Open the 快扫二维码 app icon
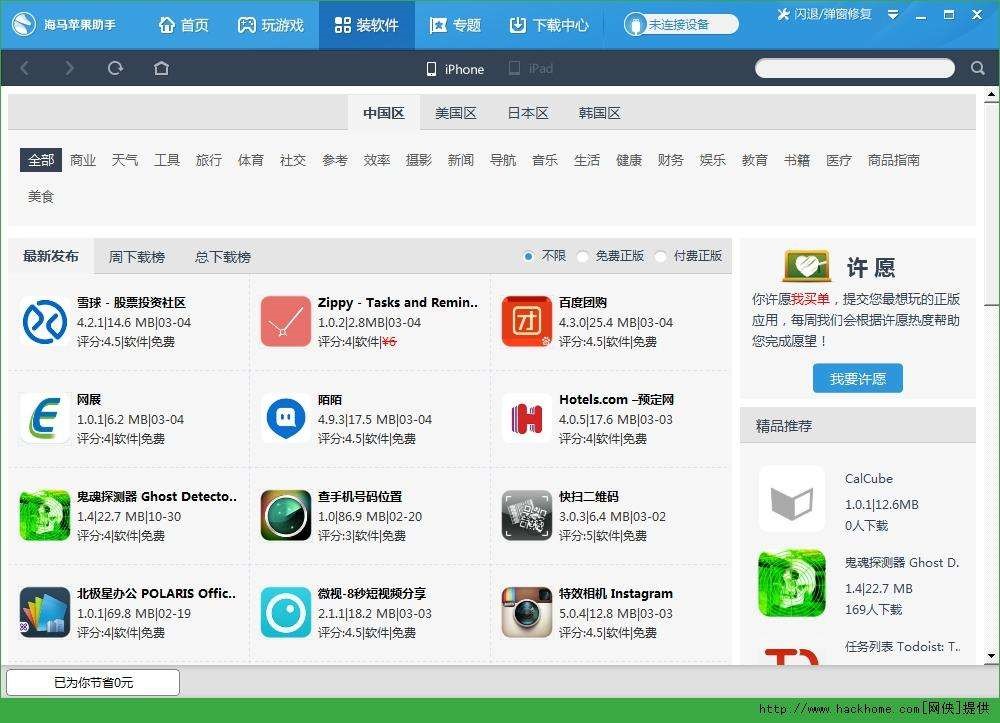 [x=527, y=515]
